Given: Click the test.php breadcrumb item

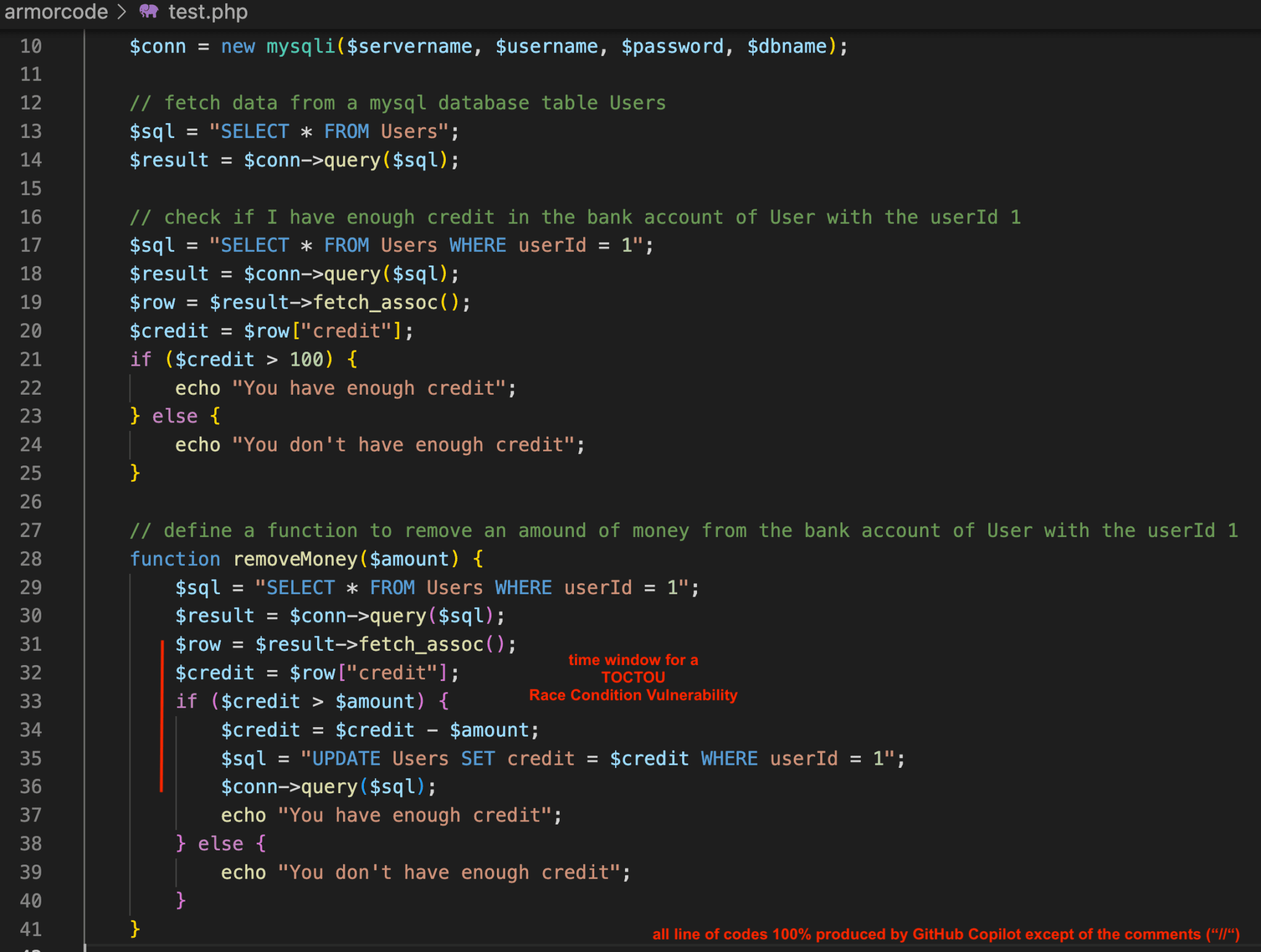Looking at the screenshot, I should tap(207, 11).
